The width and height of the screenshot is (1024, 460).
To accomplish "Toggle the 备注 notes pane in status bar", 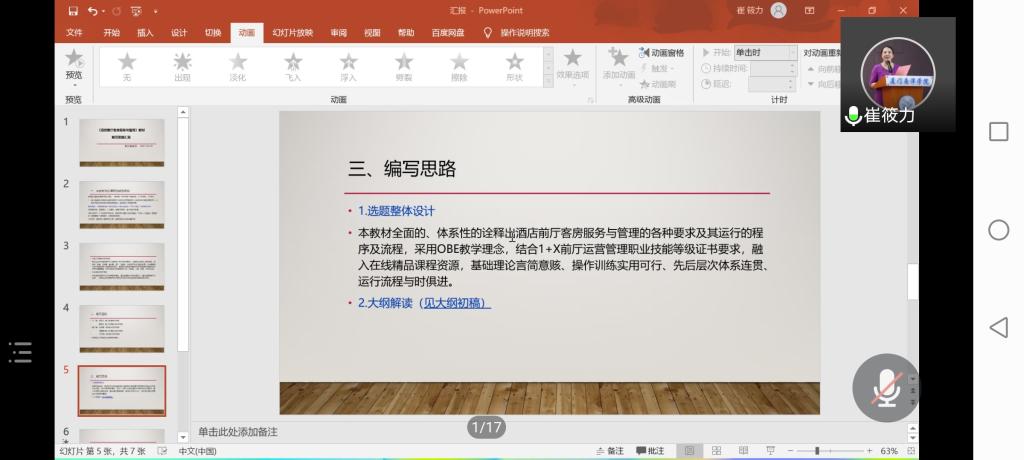I will 608,451.
